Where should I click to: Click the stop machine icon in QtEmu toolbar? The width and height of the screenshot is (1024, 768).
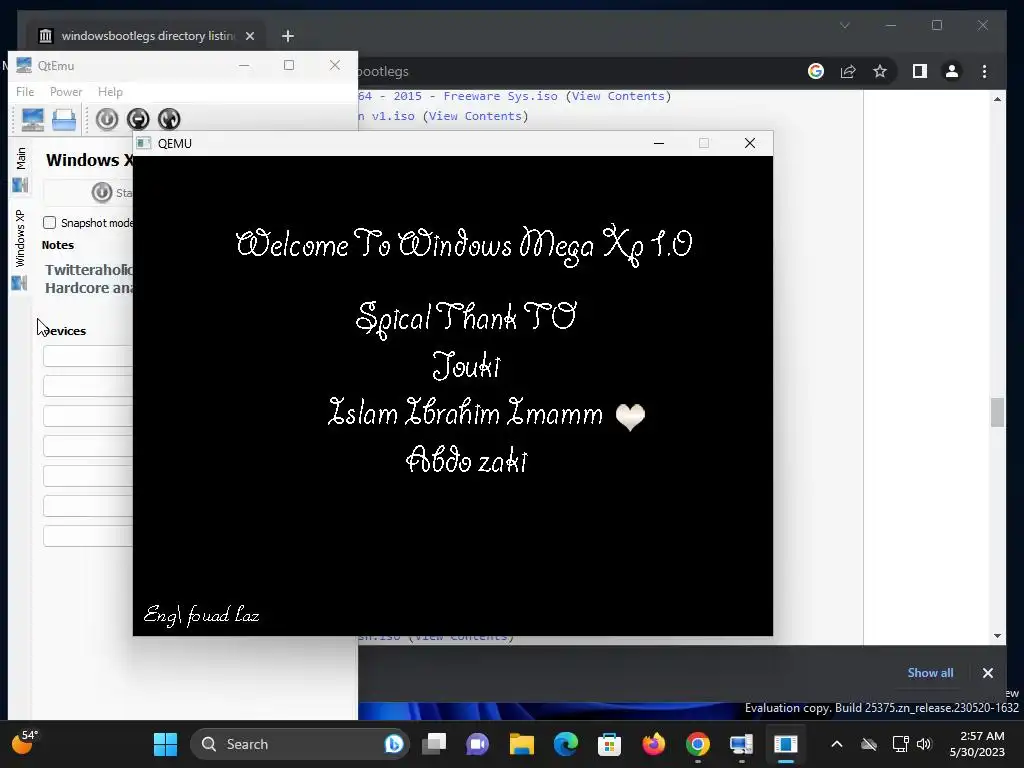[x=138, y=119]
